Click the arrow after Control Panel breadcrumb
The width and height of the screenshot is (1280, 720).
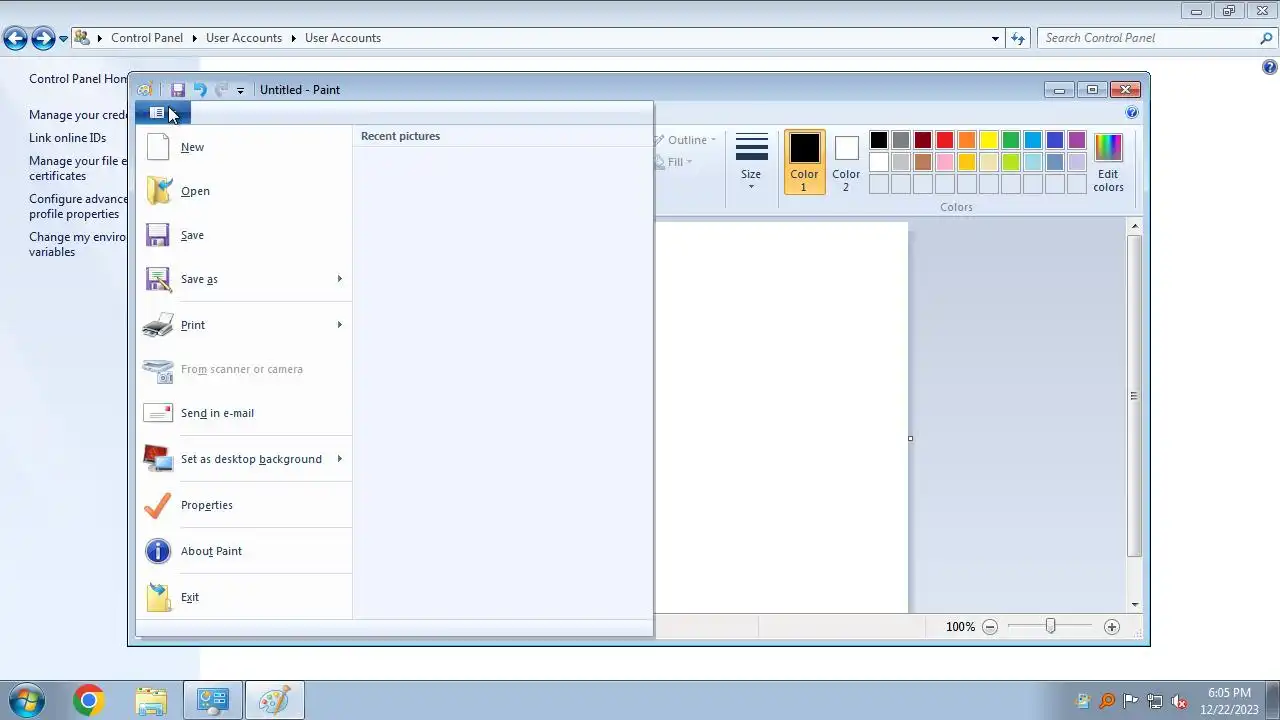(195, 38)
